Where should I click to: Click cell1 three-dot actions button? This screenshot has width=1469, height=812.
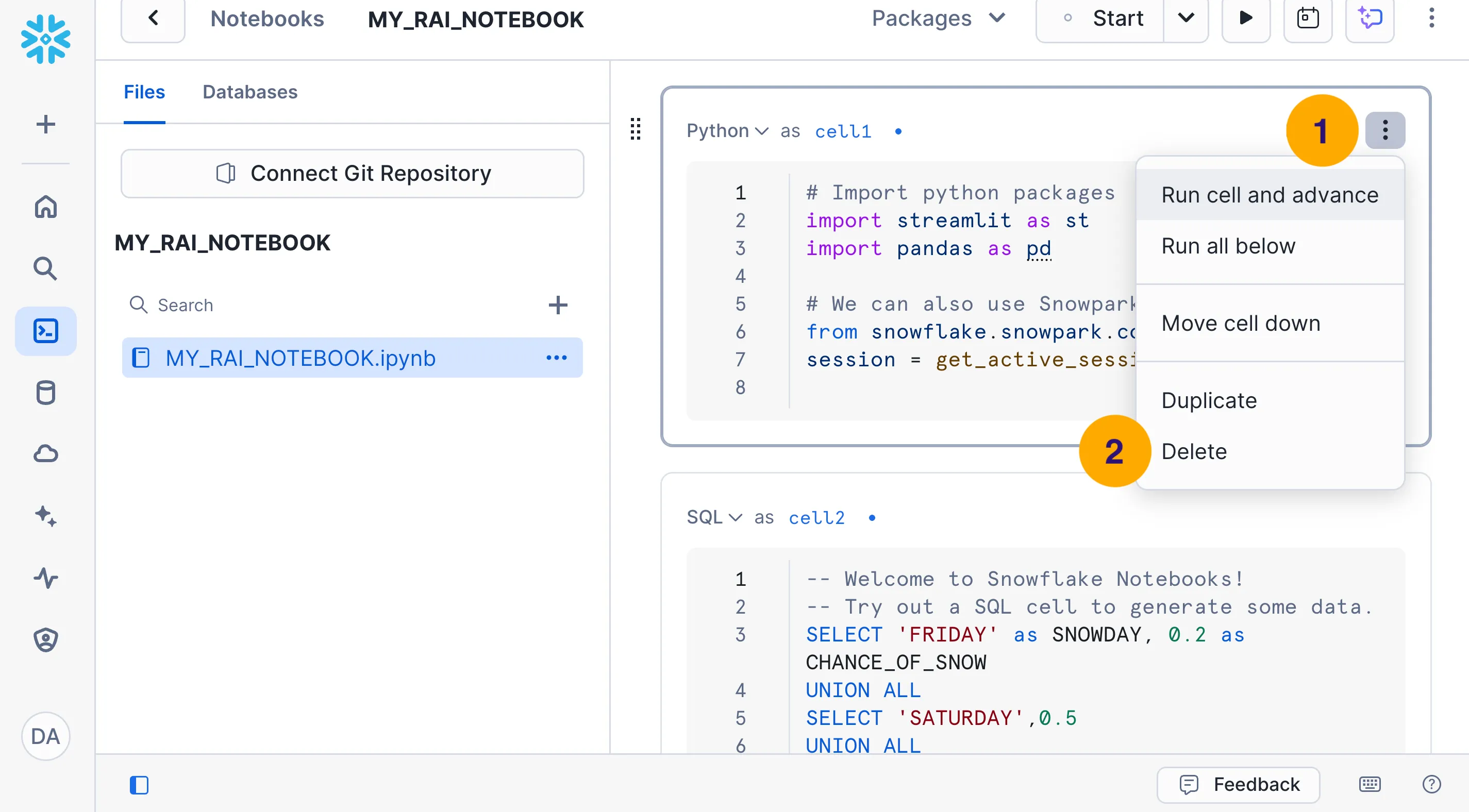[1385, 130]
